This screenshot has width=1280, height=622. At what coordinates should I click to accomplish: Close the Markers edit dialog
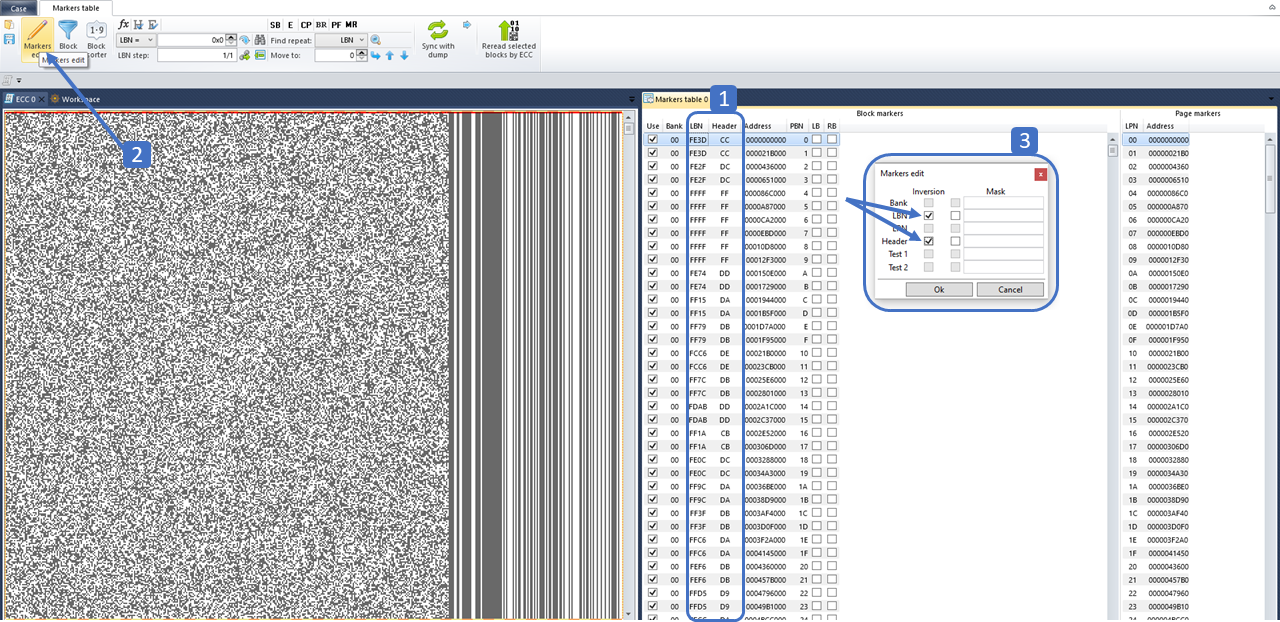pyautogui.click(x=1040, y=174)
